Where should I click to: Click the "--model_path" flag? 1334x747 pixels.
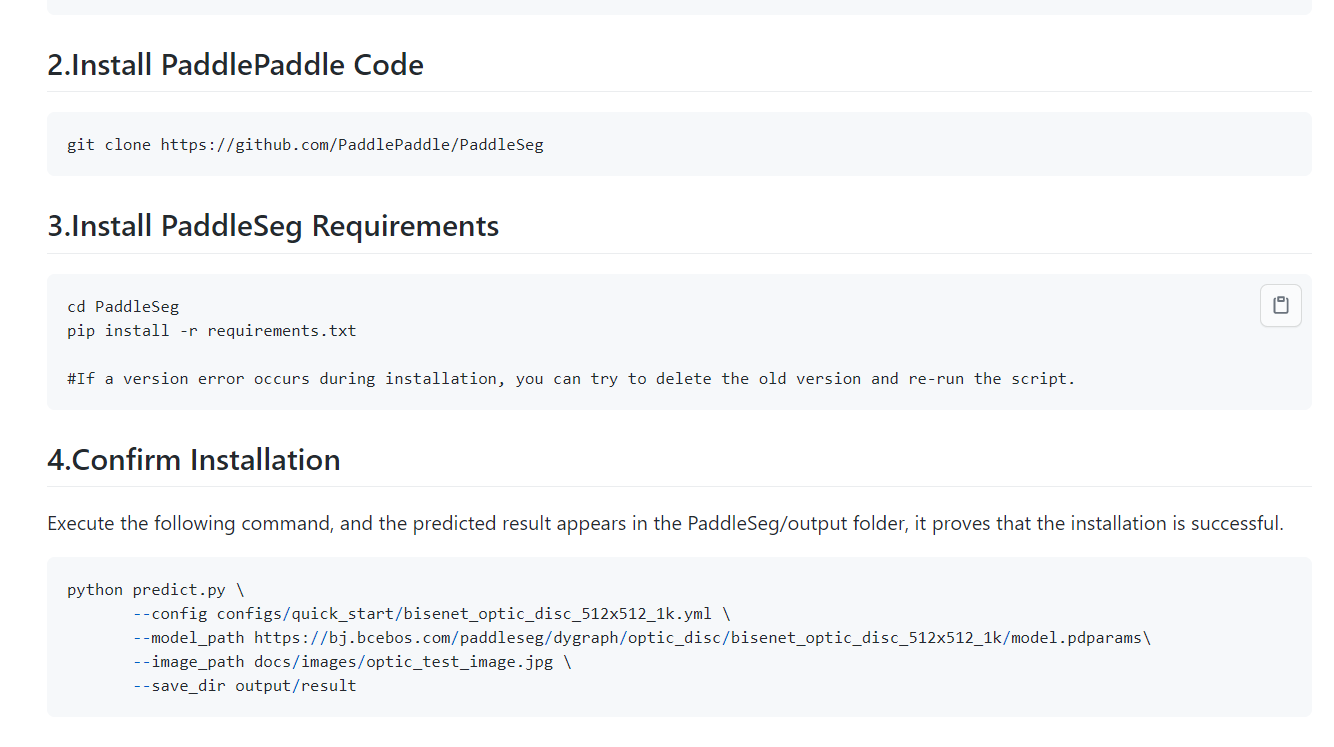(188, 638)
